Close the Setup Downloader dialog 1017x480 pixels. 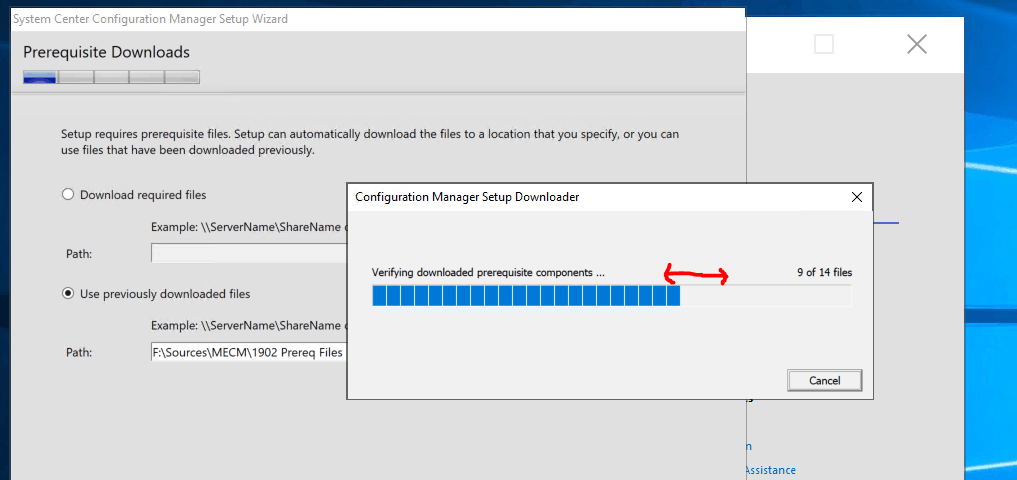[856, 197]
